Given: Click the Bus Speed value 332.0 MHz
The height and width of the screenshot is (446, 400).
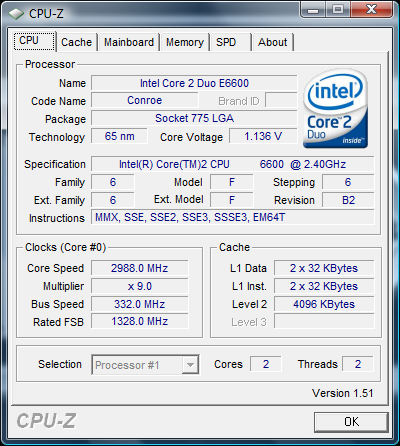Looking at the screenshot, I should tap(140, 304).
